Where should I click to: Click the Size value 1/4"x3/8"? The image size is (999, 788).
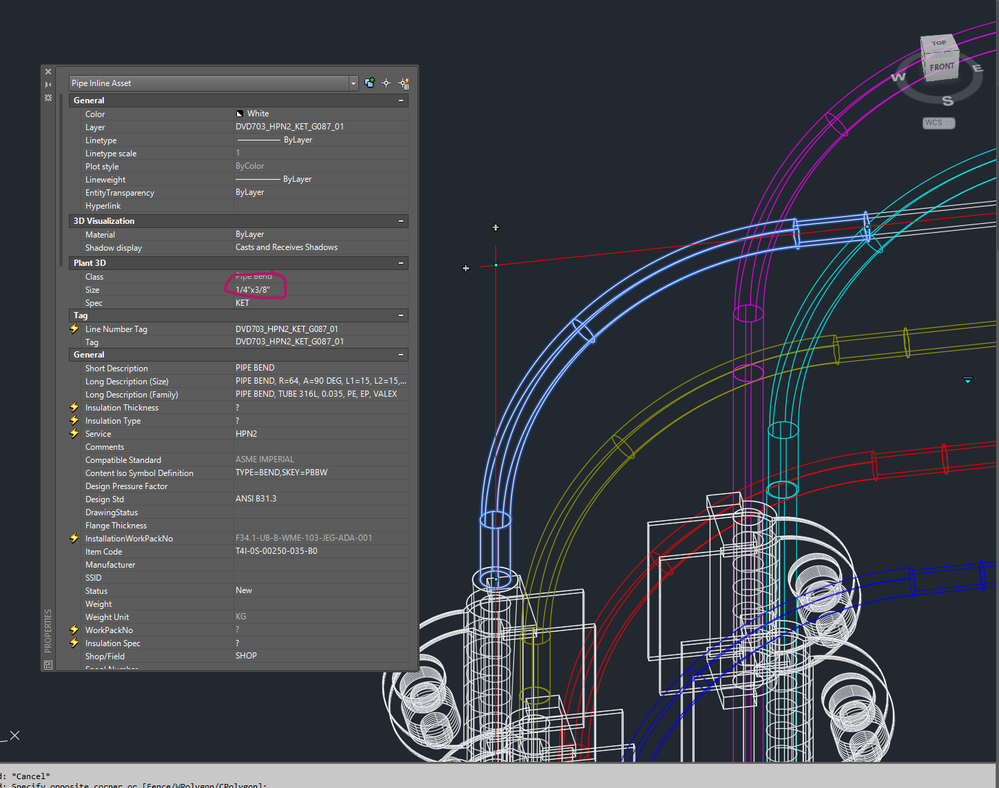point(253,290)
